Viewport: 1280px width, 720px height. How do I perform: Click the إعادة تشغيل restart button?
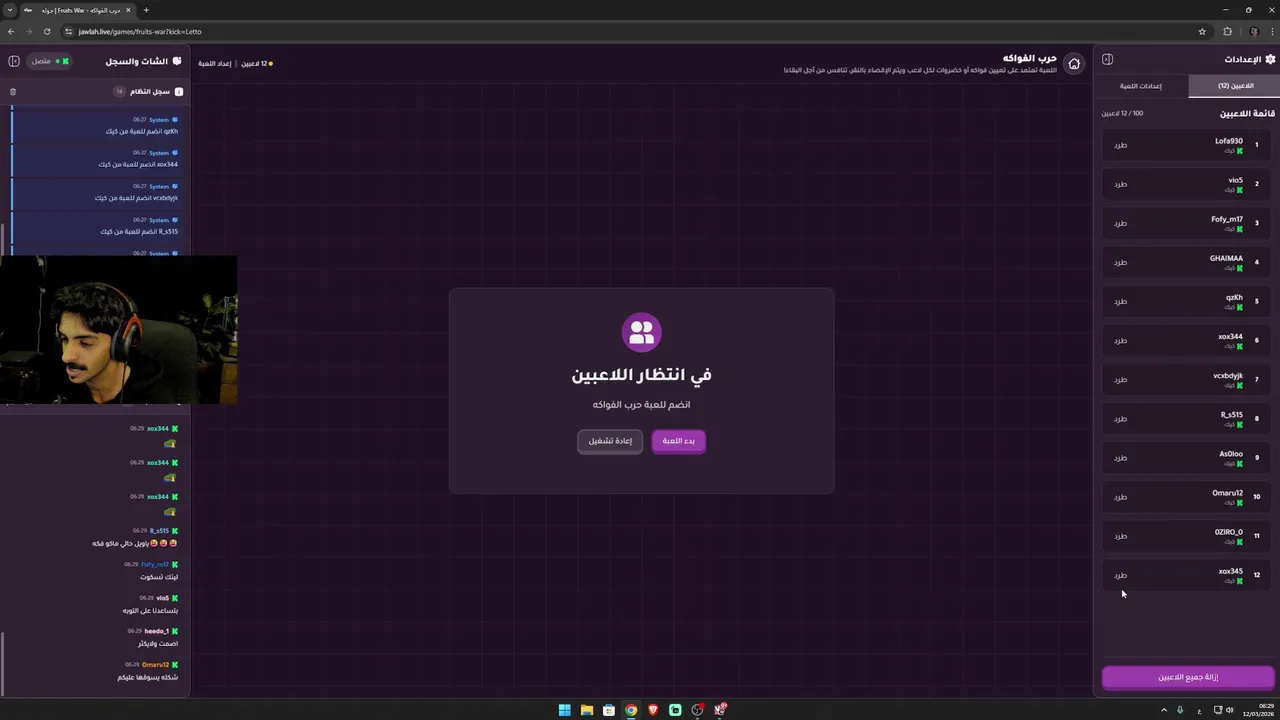click(610, 441)
